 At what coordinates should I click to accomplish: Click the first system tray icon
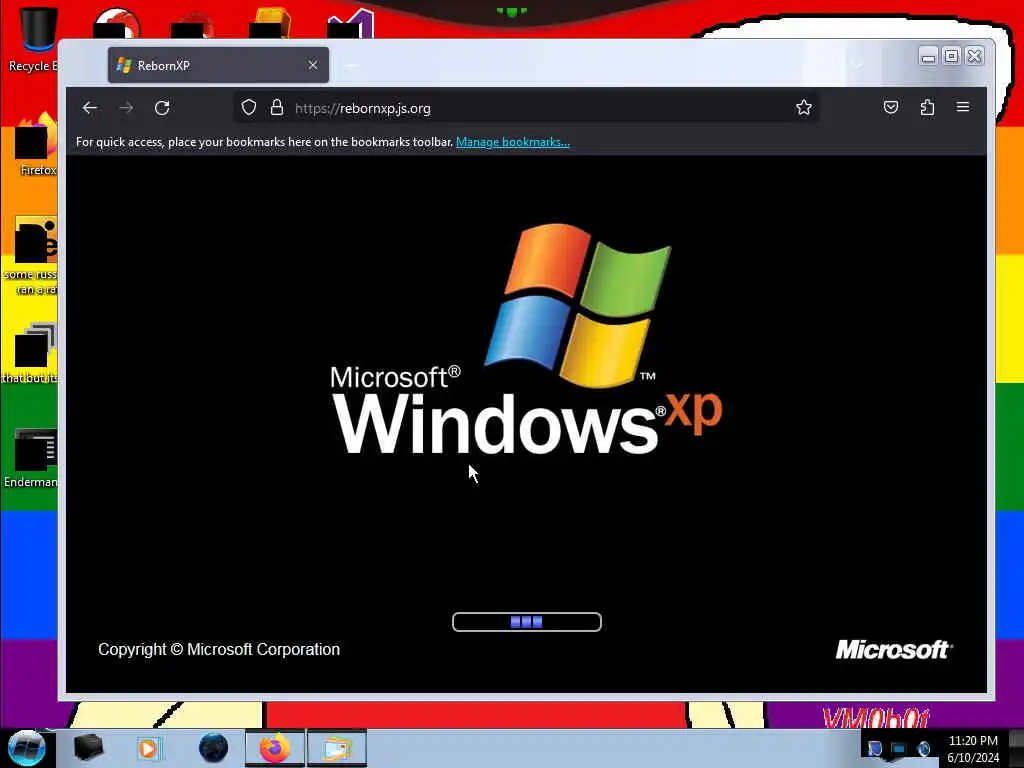(x=874, y=748)
